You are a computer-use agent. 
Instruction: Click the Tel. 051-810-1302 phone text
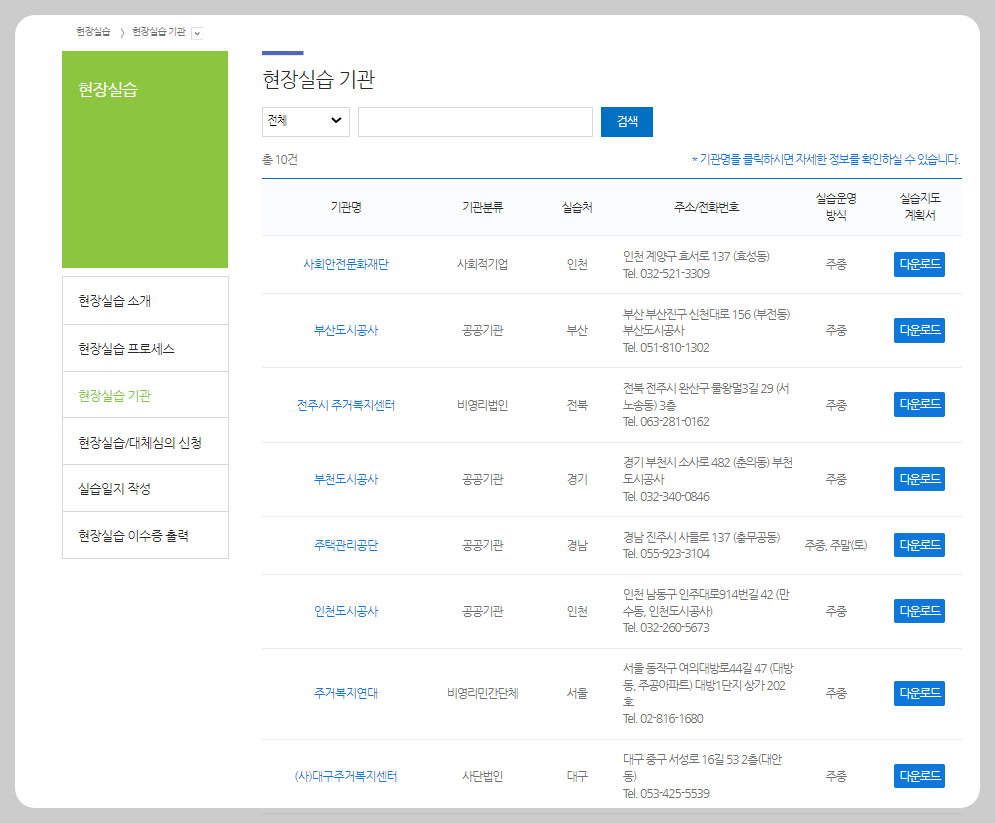point(666,348)
